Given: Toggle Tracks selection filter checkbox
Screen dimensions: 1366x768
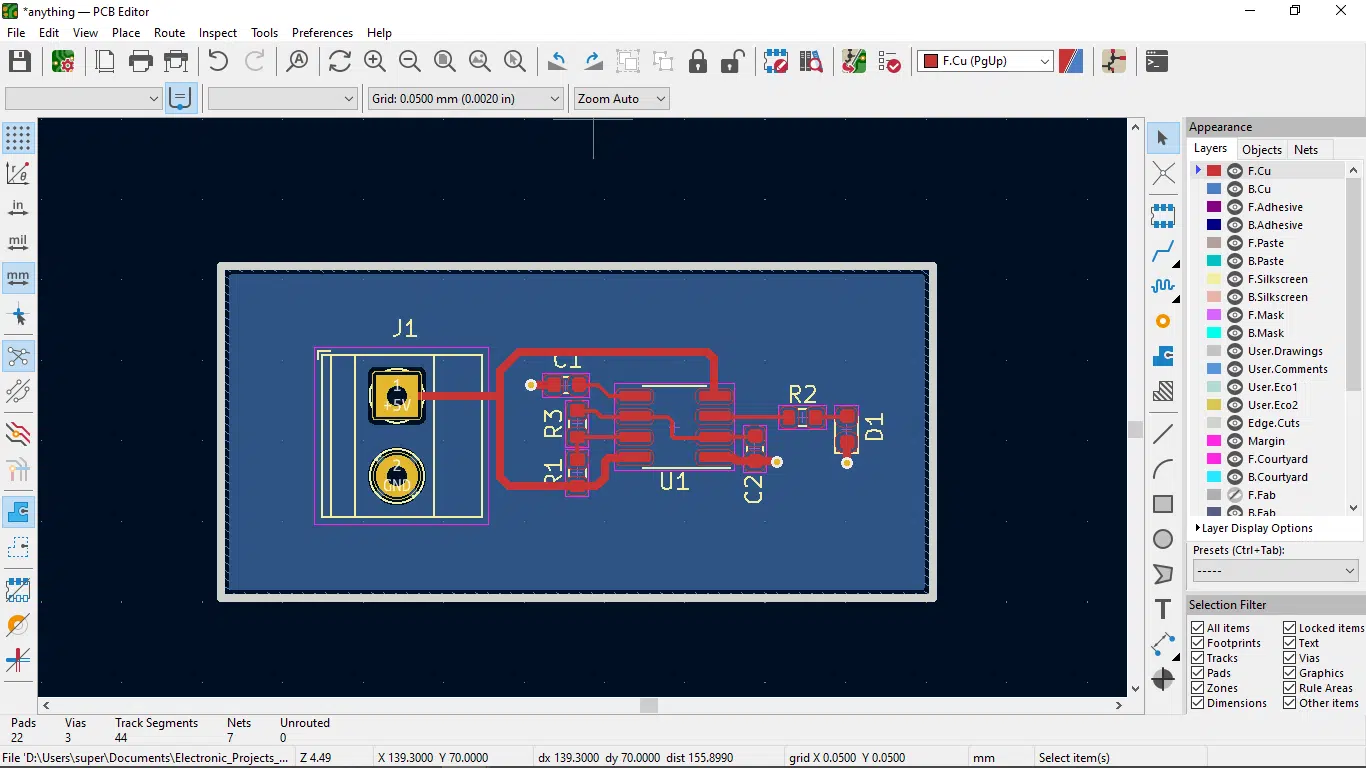Looking at the screenshot, I should click(1197, 658).
